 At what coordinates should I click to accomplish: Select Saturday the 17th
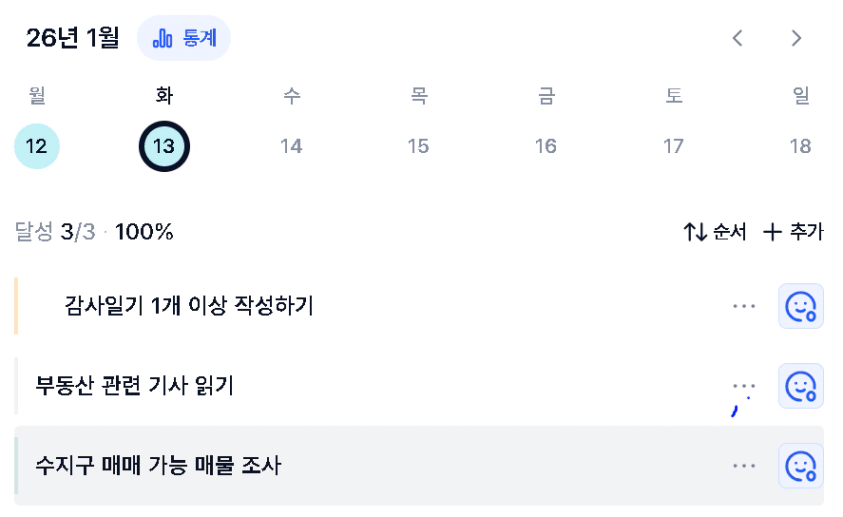pos(673,146)
